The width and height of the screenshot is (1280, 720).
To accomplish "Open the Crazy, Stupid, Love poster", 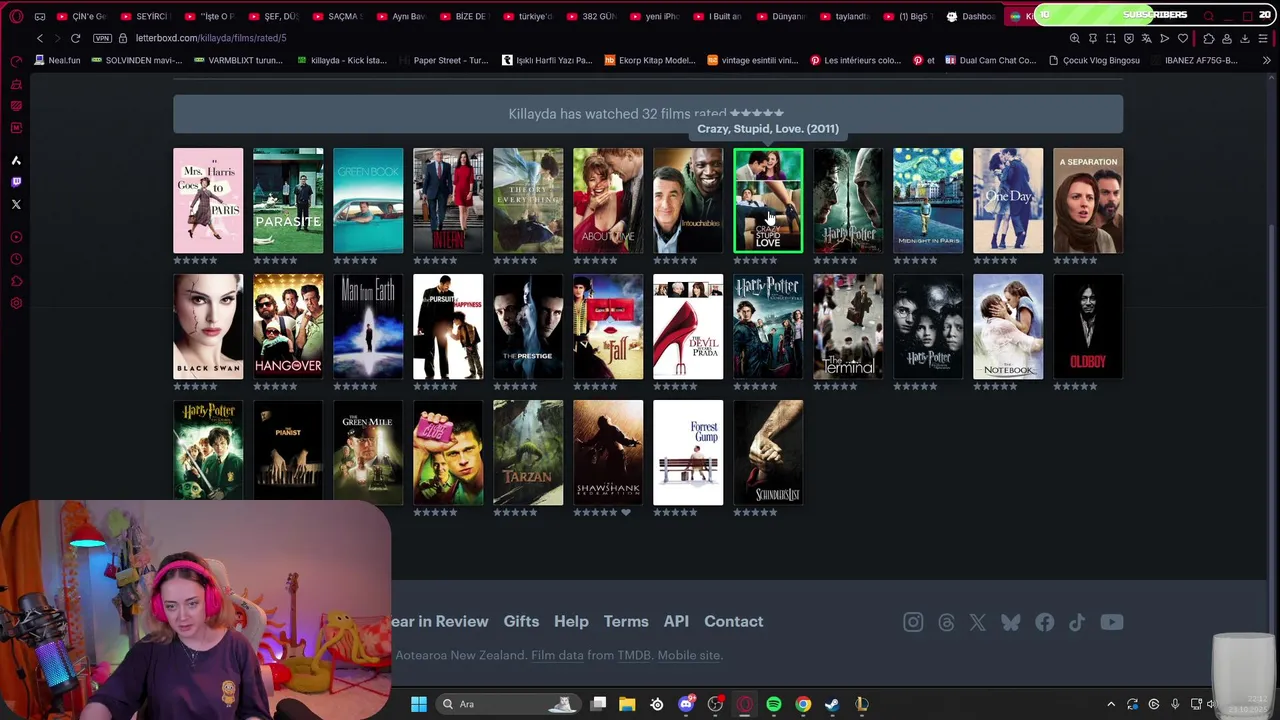I will coord(768,200).
